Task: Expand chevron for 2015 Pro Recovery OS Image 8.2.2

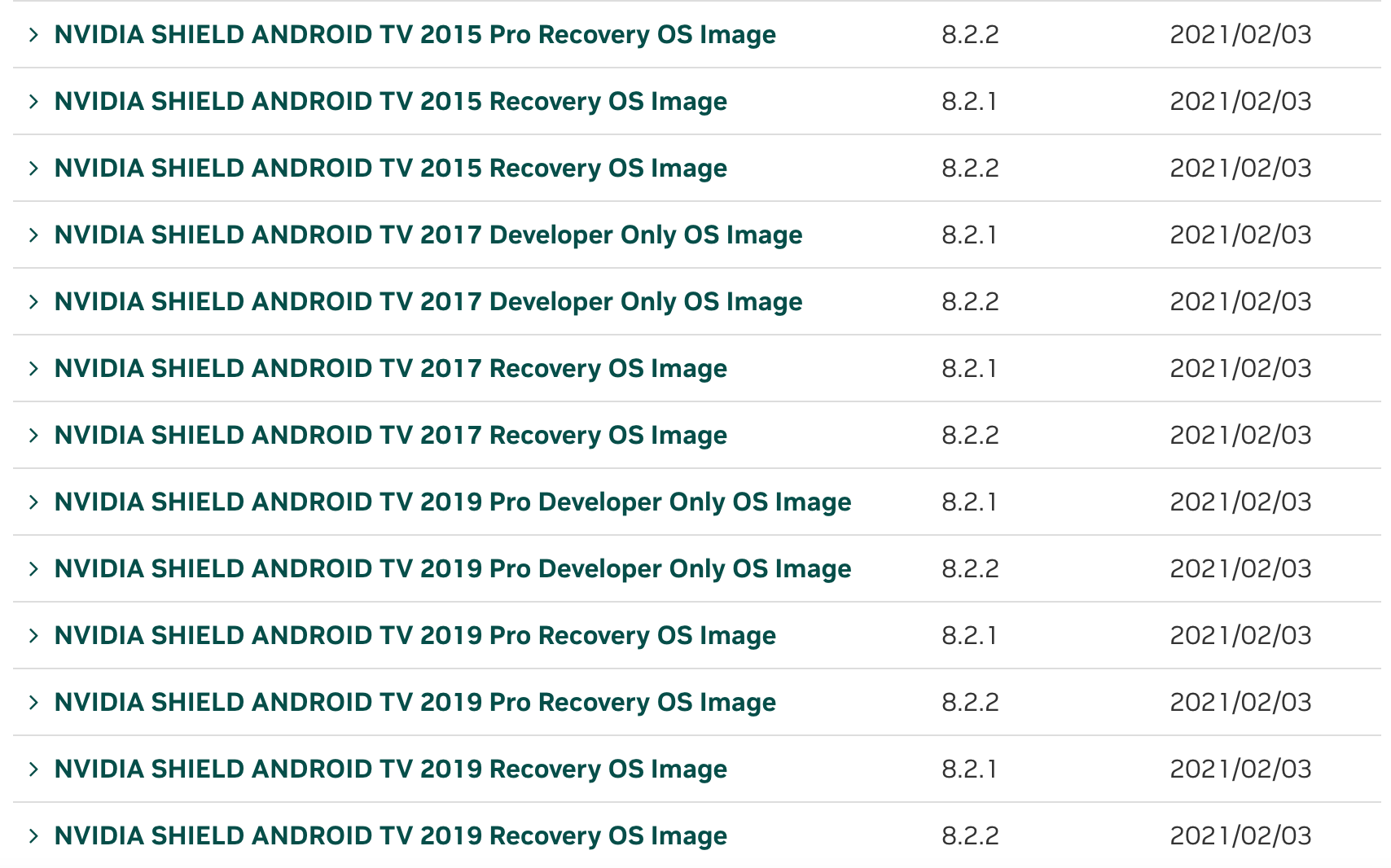Action: [x=33, y=34]
